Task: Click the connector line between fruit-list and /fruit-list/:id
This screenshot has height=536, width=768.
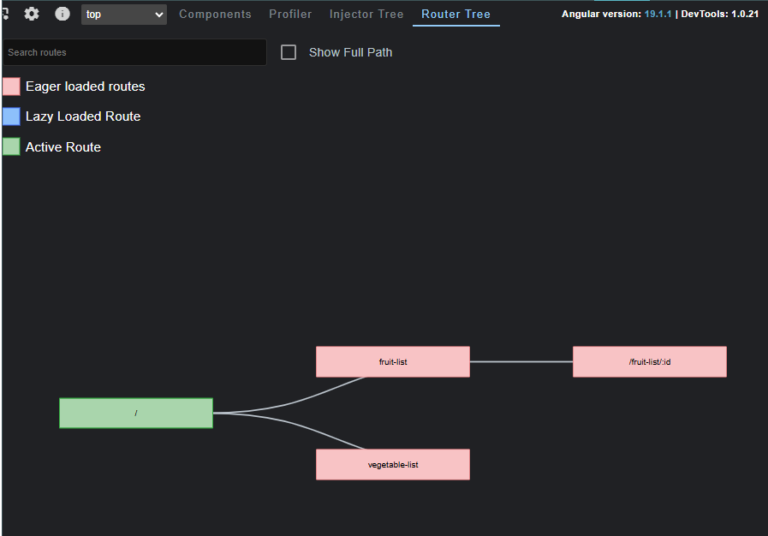Action: tap(520, 362)
